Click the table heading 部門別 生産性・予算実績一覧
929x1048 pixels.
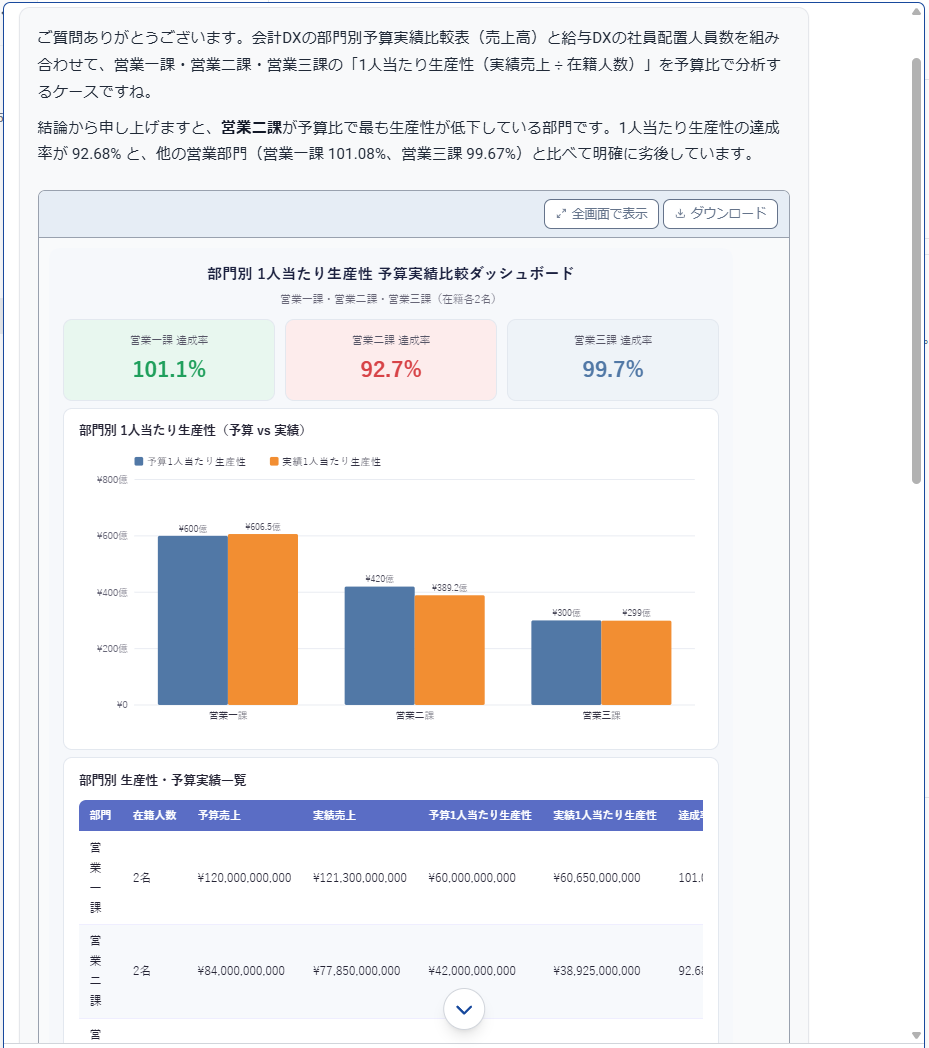(162, 780)
